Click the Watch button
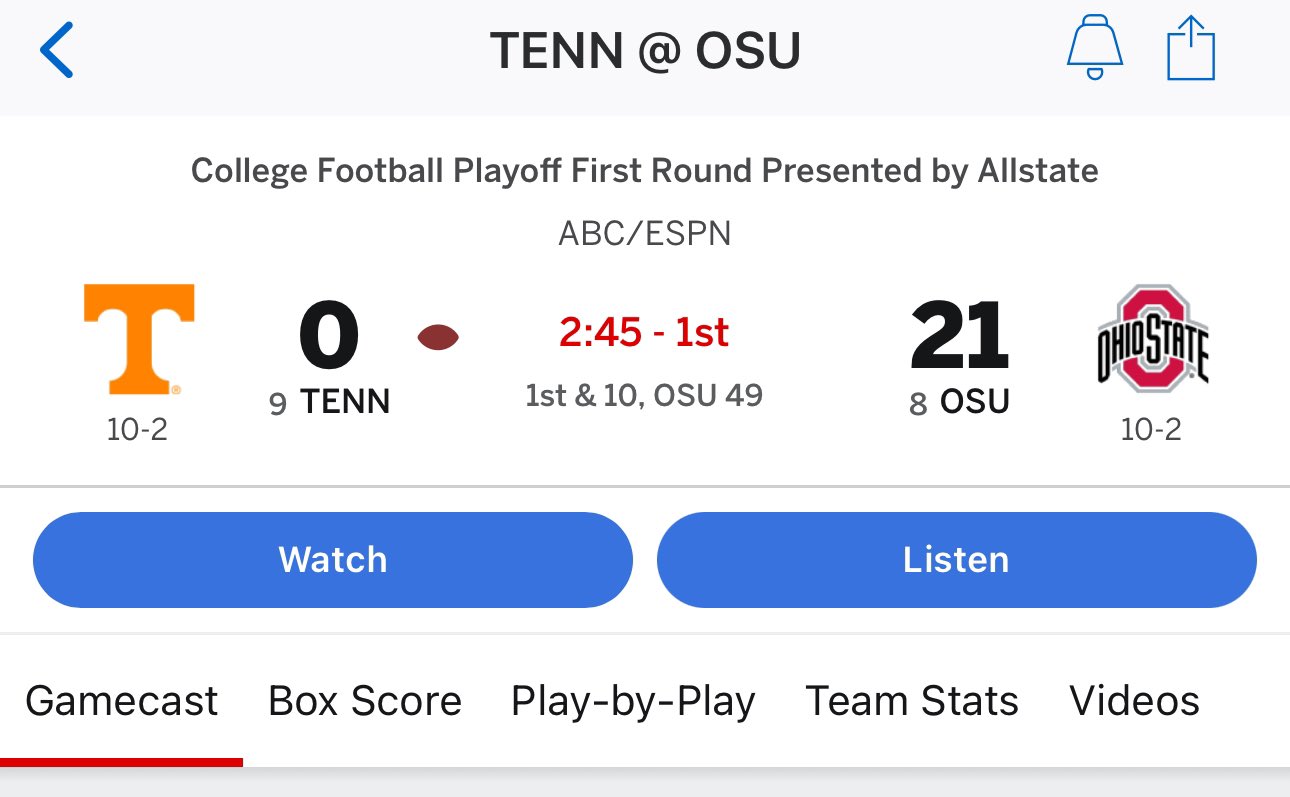This screenshot has width=1290, height=797. [333, 560]
